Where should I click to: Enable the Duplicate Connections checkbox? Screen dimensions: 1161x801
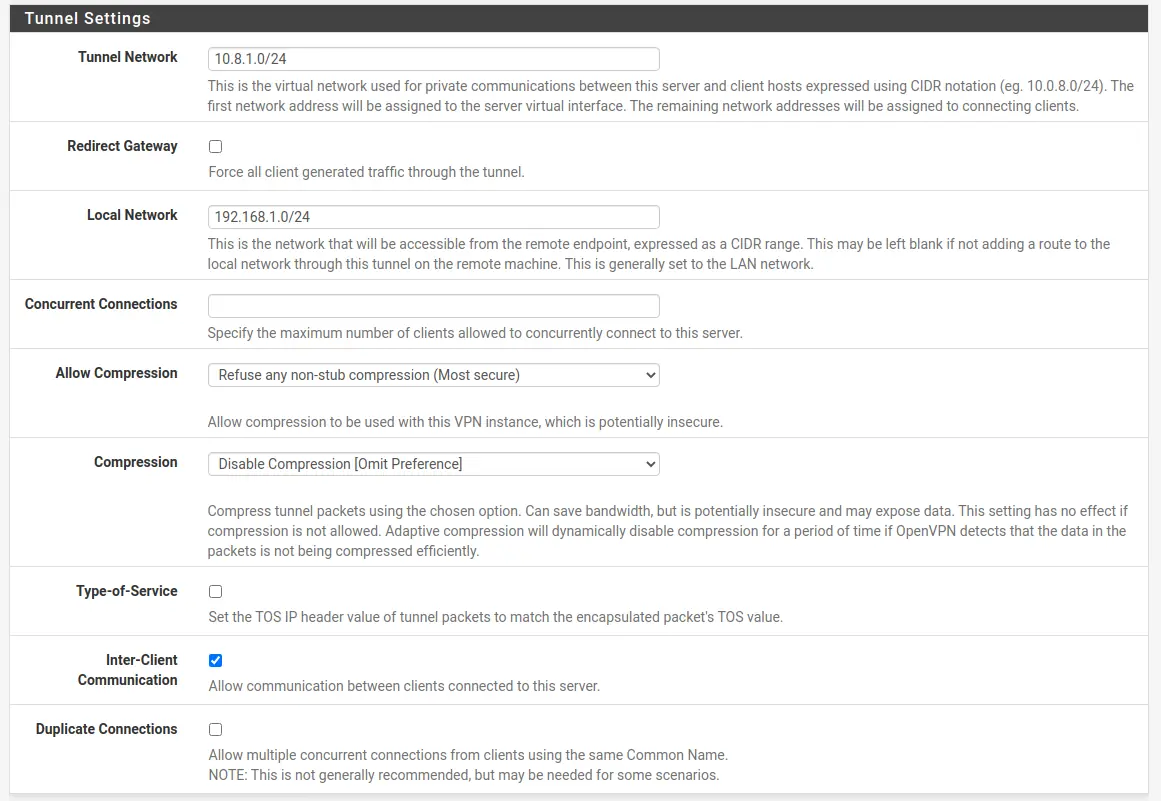pyautogui.click(x=215, y=729)
